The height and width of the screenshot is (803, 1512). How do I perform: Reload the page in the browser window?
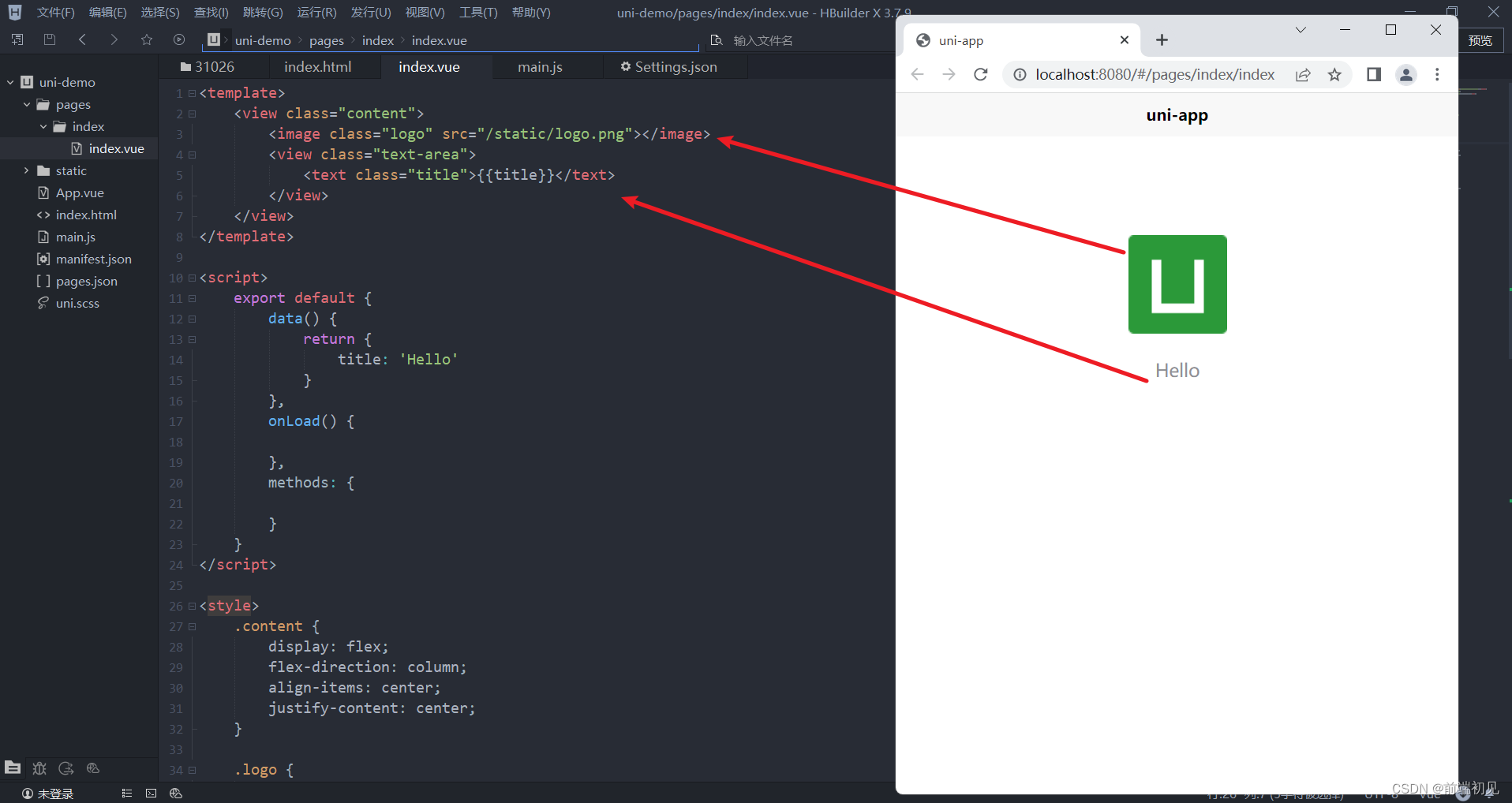click(981, 74)
